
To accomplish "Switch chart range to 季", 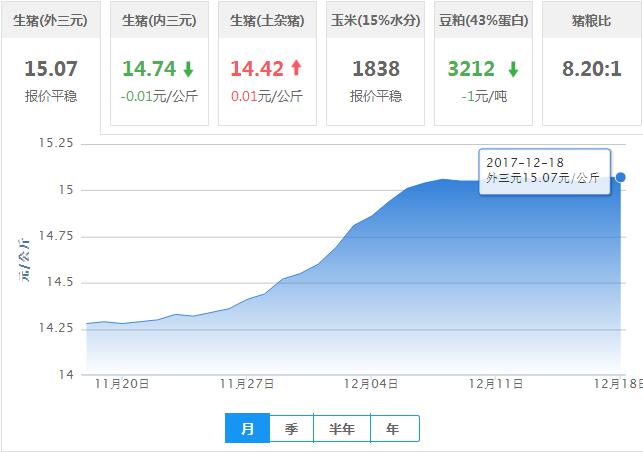I will (292, 429).
